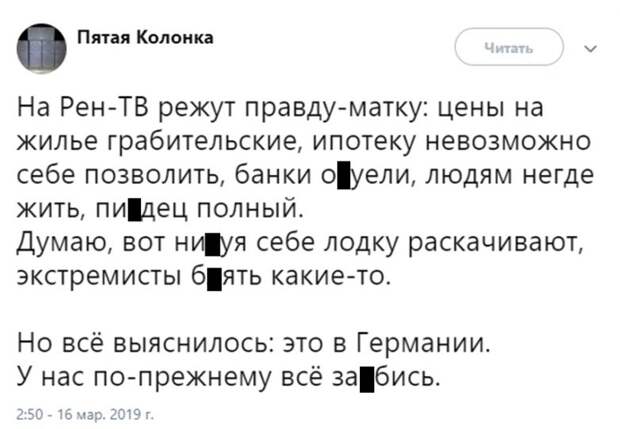Image resolution: width=620 pixels, height=429 pixels.
Task: Click the black censor bar in пи█дец
Action: [136, 209]
